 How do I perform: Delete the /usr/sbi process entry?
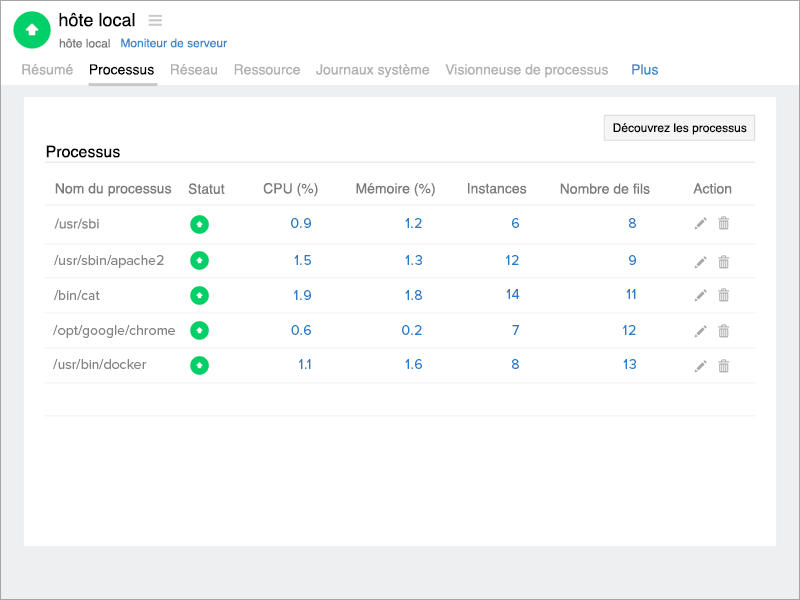(724, 224)
